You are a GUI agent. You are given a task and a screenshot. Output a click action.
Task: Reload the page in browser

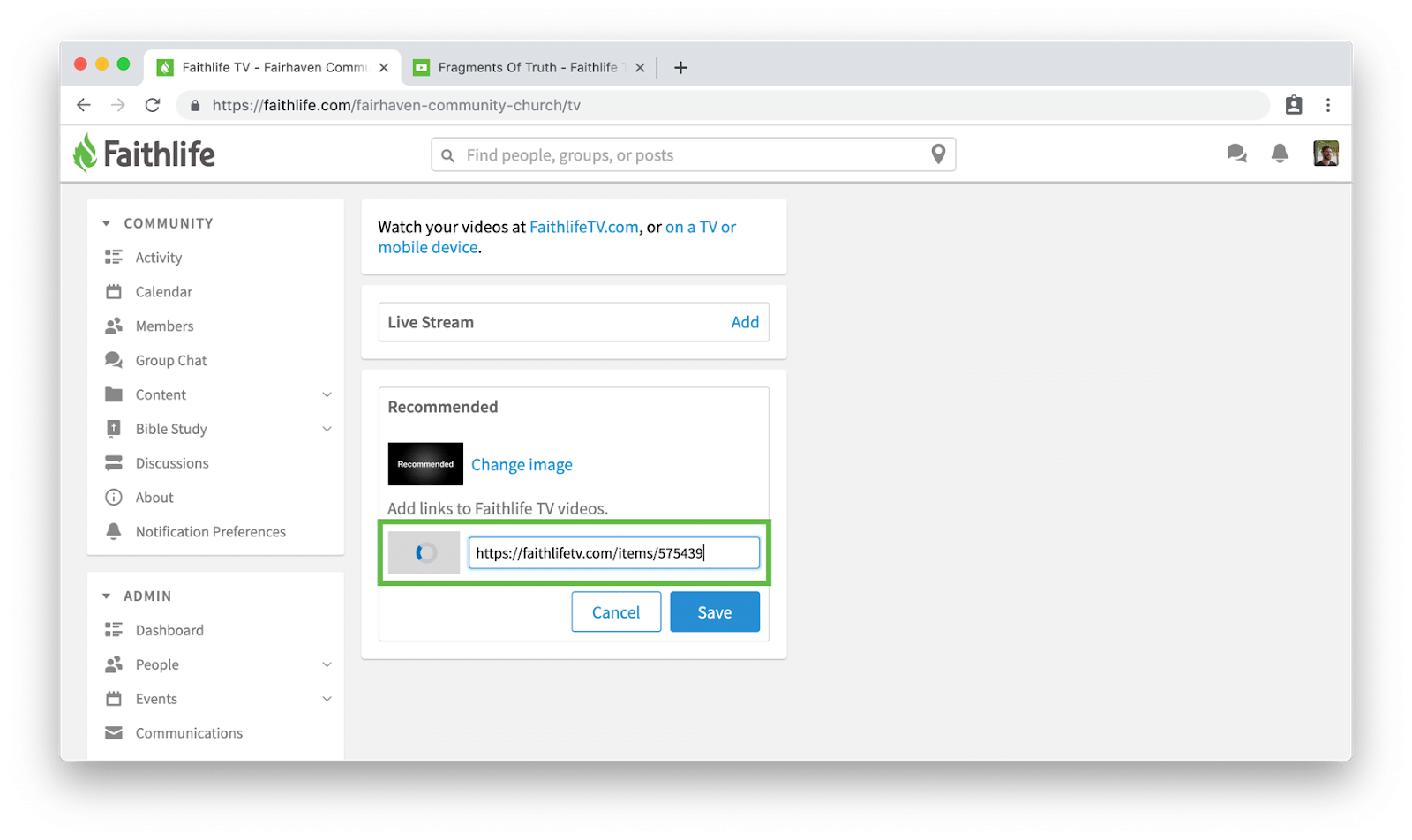153,105
